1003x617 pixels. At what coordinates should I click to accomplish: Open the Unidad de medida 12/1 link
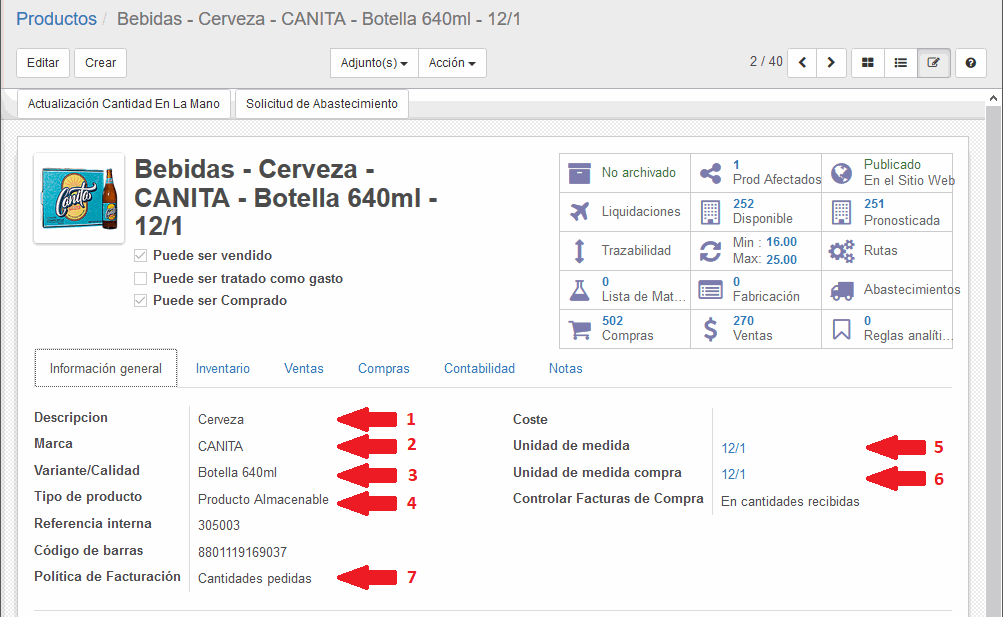(733, 448)
